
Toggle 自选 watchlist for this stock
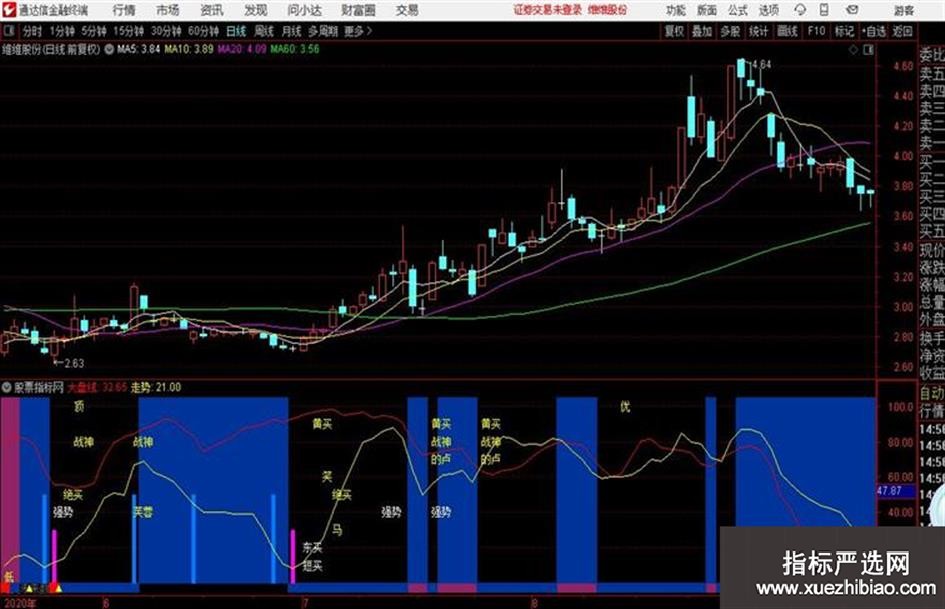pos(873,31)
